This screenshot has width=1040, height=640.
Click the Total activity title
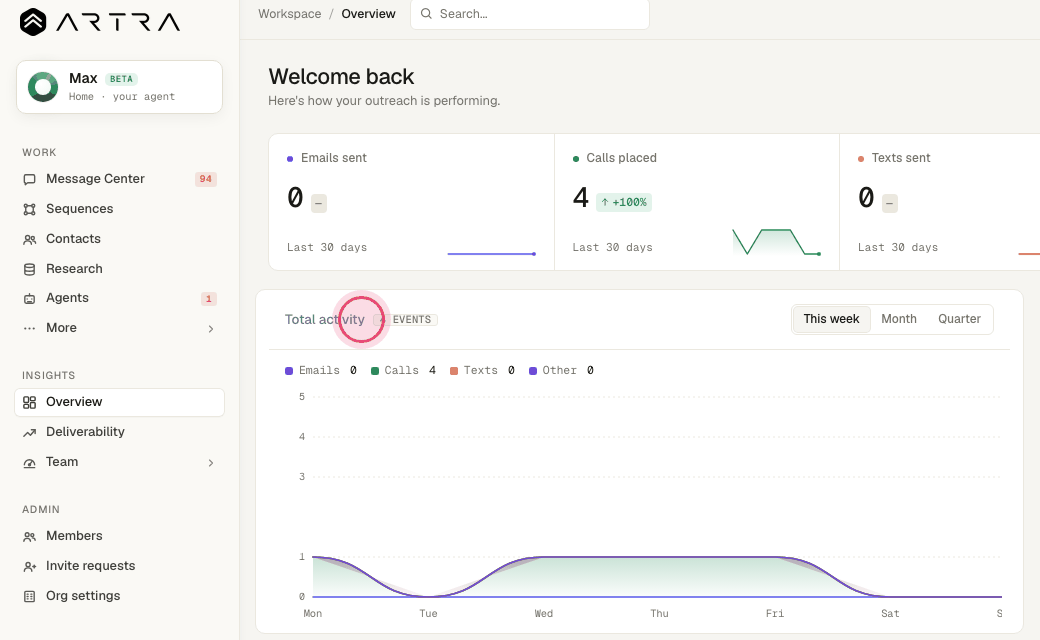[324, 320]
